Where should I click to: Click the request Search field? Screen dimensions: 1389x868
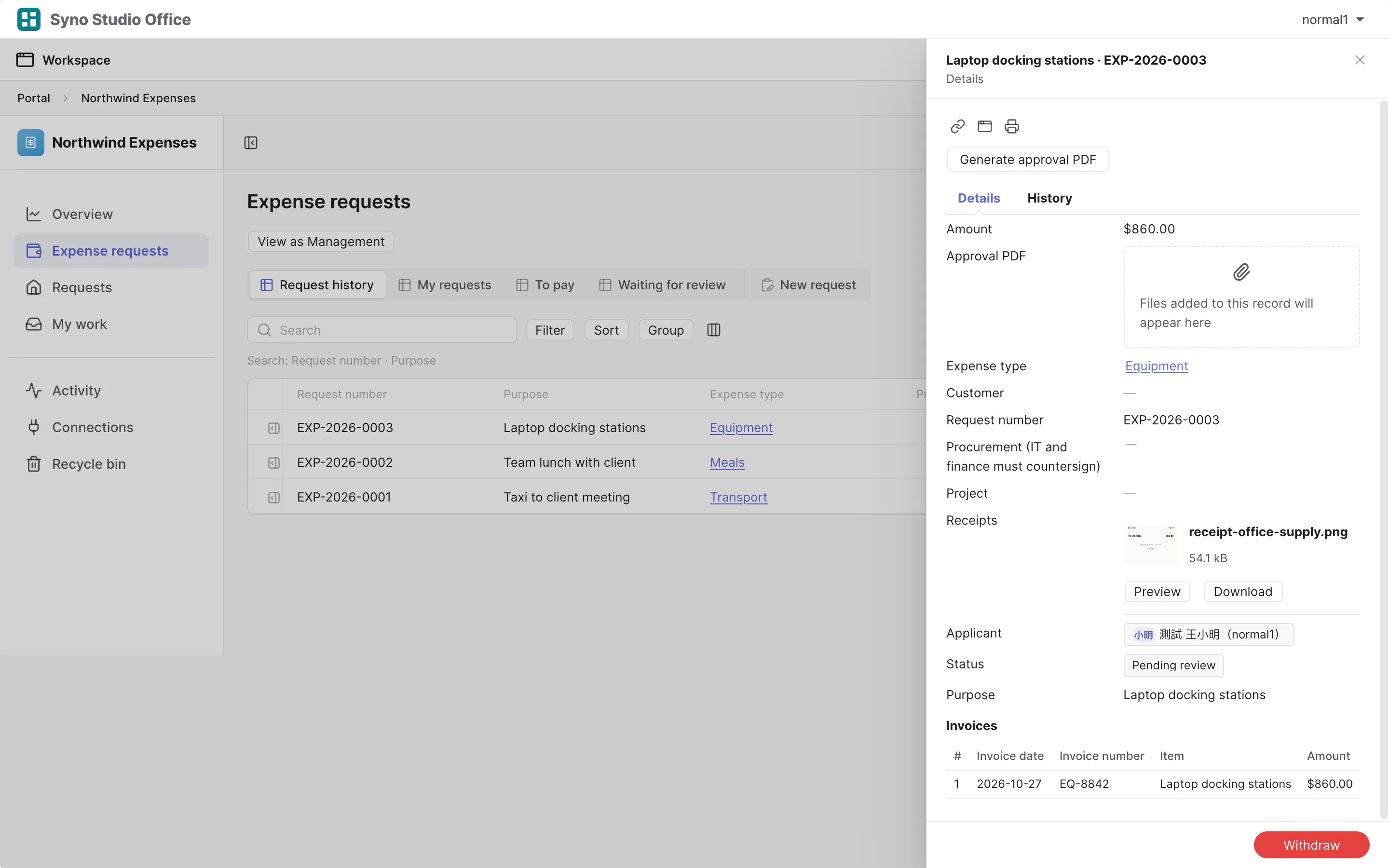coord(381,330)
